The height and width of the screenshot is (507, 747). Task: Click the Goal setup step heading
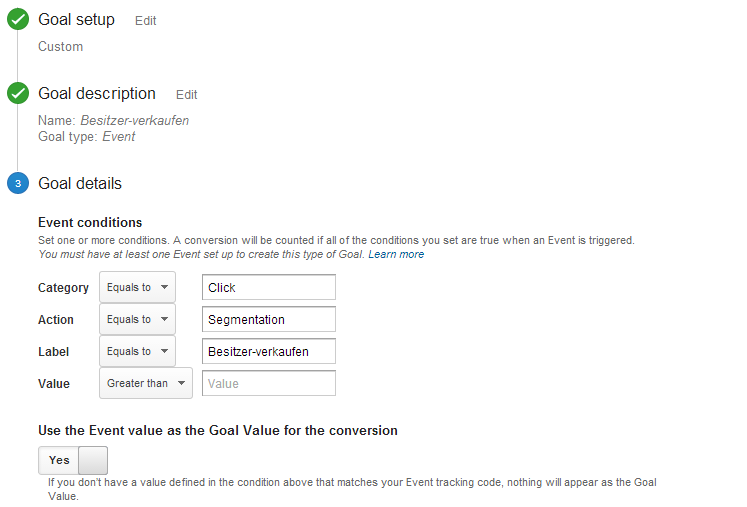point(76,20)
